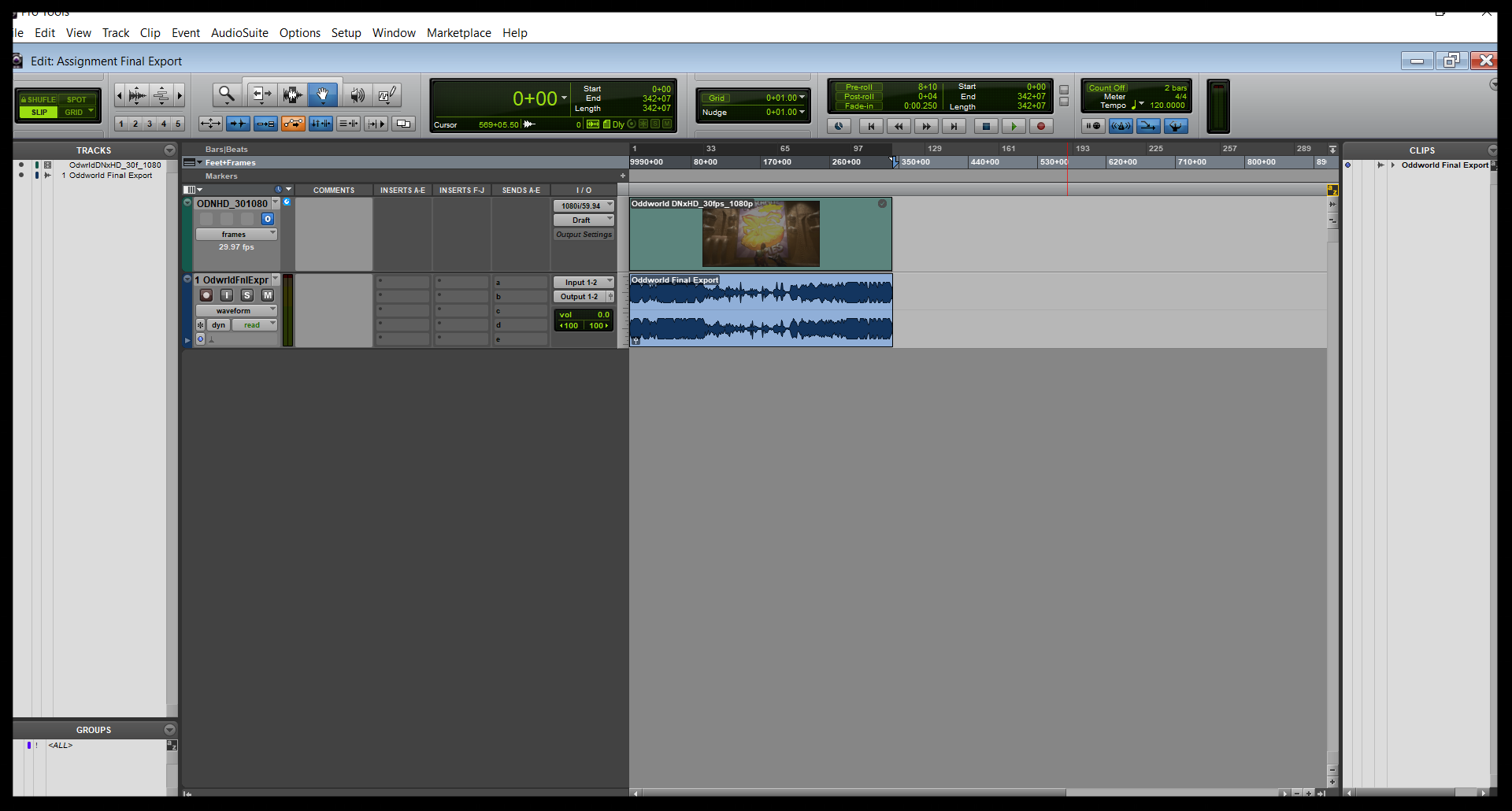Click the Fast Forward transport button
This screenshot has width=1512, height=811.
point(927,126)
